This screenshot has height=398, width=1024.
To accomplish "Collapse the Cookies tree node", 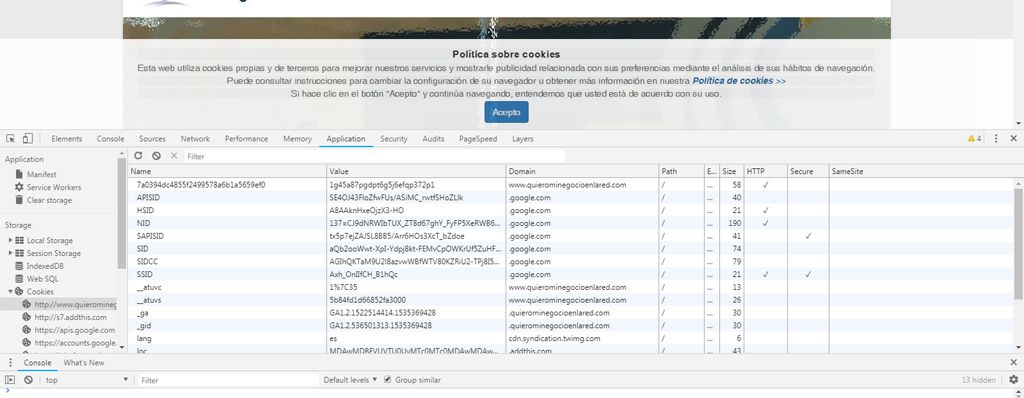I will (10, 291).
